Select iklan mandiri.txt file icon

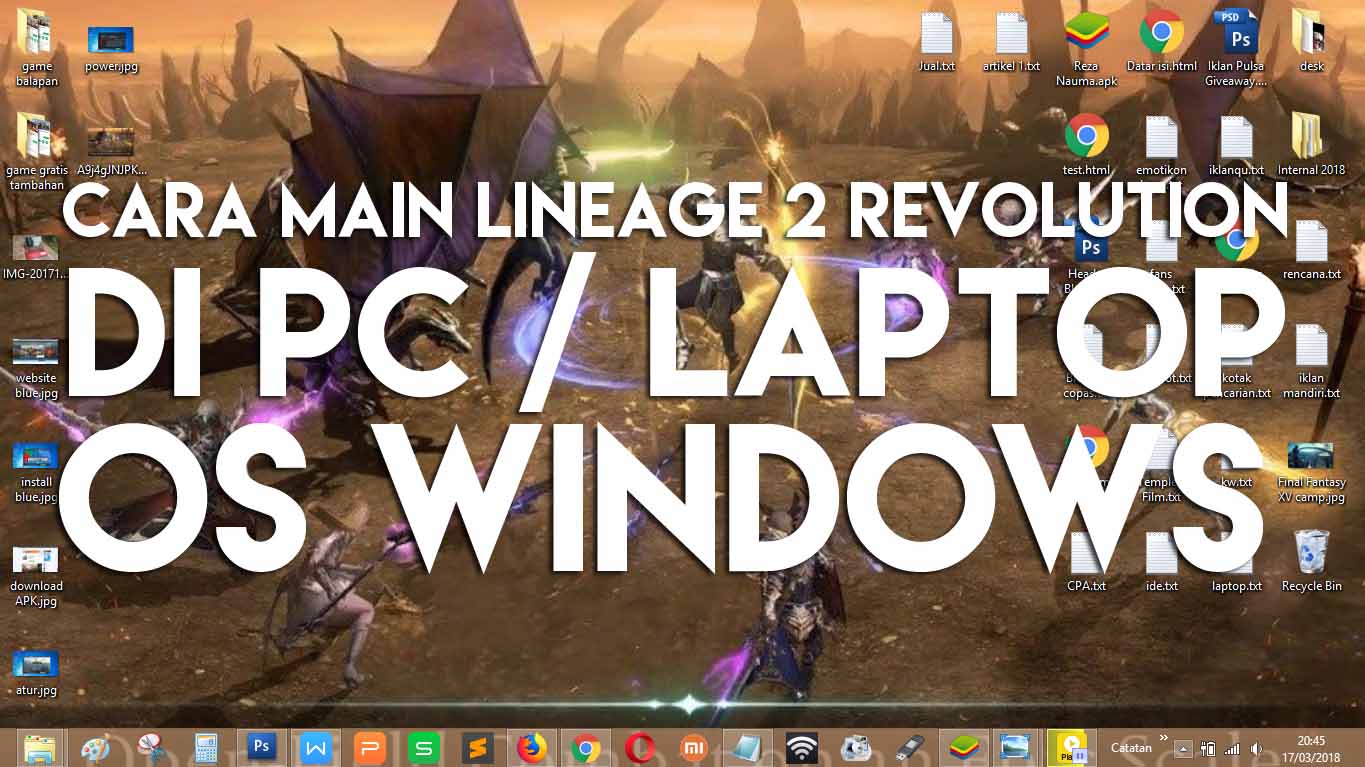tap(1311, 362)
